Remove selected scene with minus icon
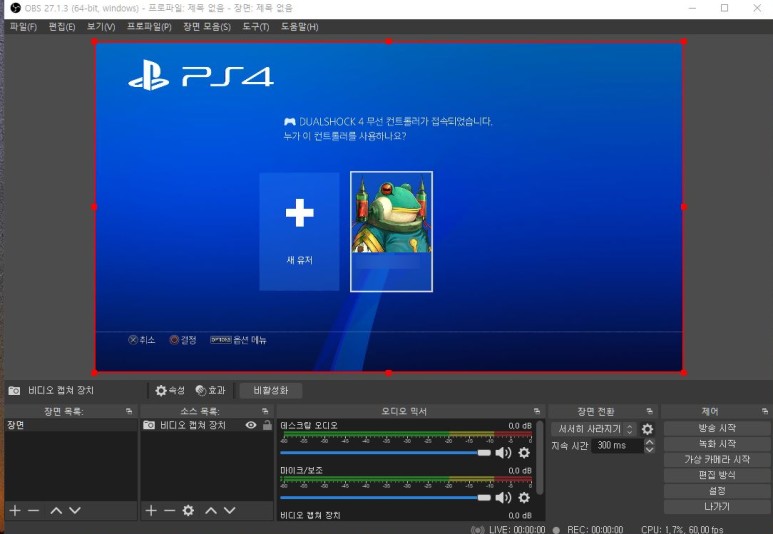The width and height of the screenshot is (773, 534). coord(34,511)
